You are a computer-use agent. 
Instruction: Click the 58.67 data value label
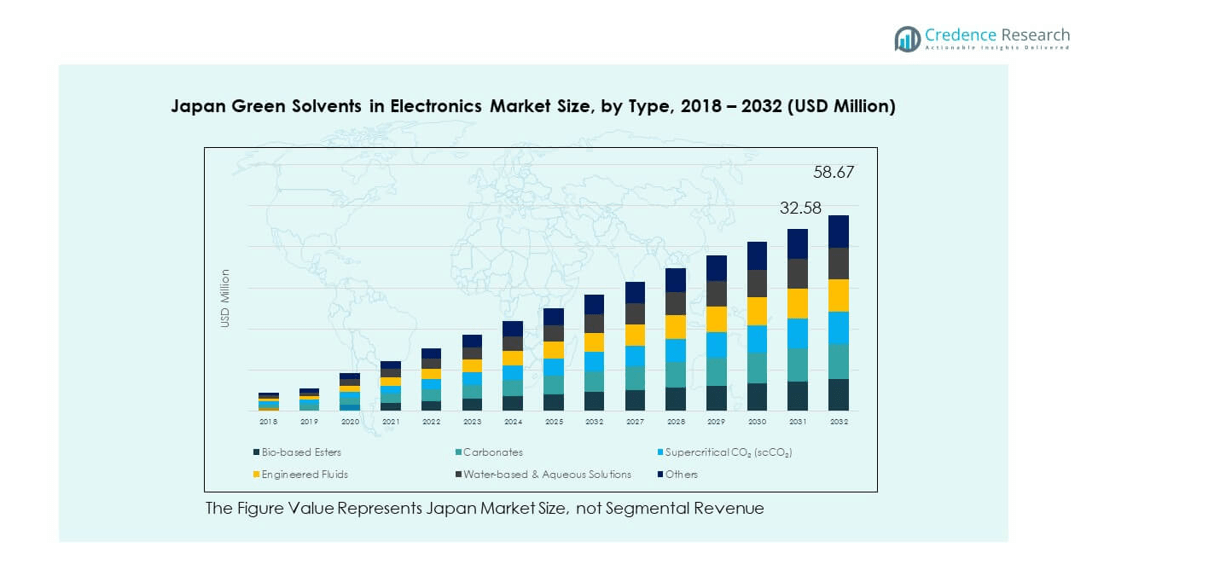coord(833,172)
